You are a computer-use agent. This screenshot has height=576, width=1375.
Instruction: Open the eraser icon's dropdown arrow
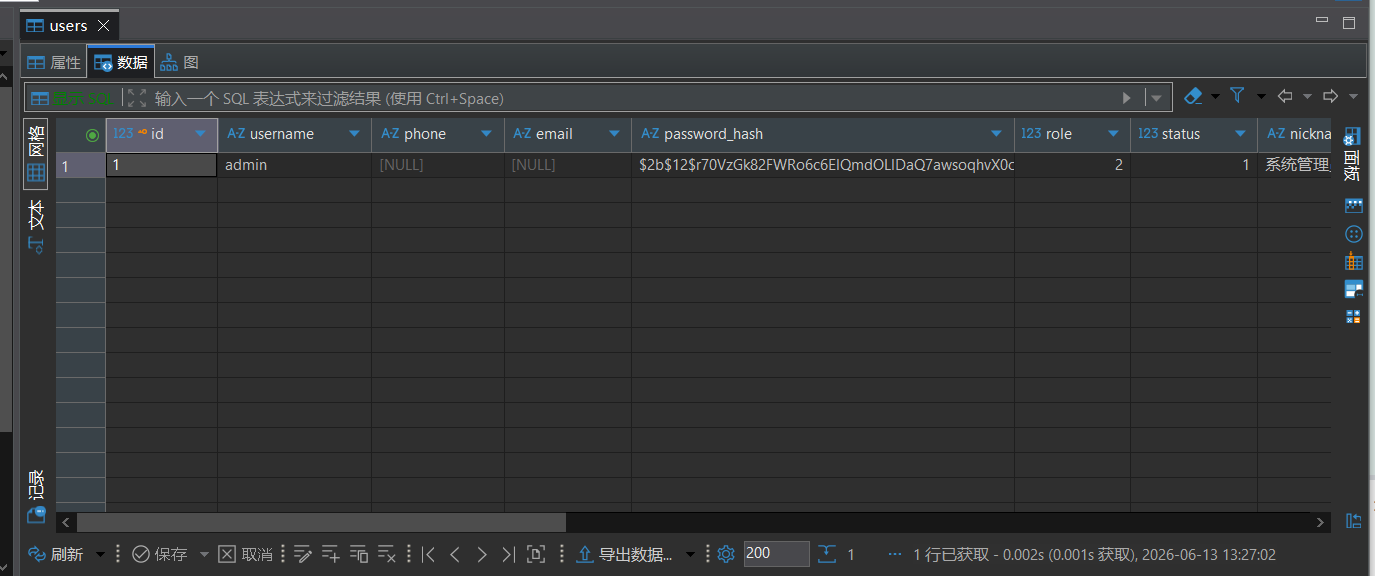pyautogui.click(x=1215, y=97)
